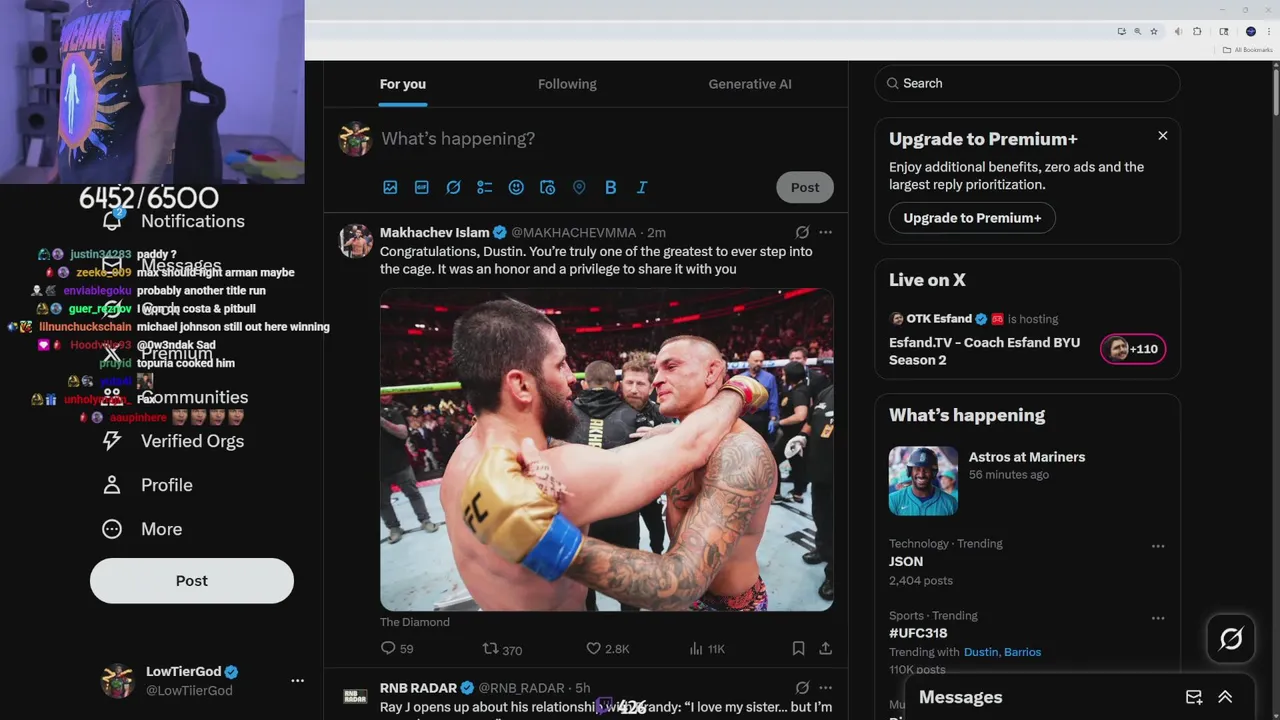Open the Makhachev and Dustin embrace photo
The width and height of the screenshot is (1280, 720).
[607, 450]
